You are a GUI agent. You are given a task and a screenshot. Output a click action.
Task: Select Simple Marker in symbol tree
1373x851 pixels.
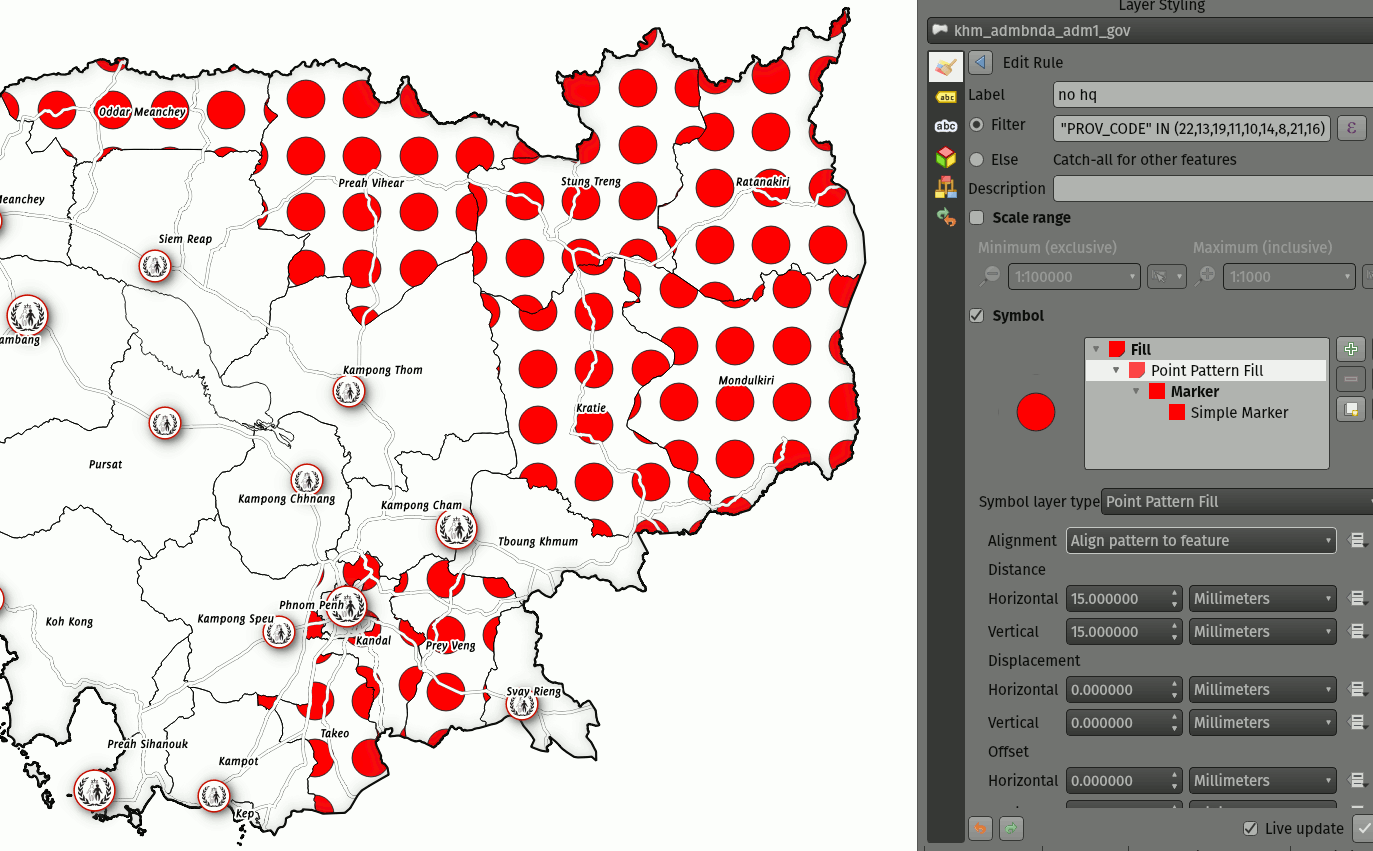pos(1239,412)
